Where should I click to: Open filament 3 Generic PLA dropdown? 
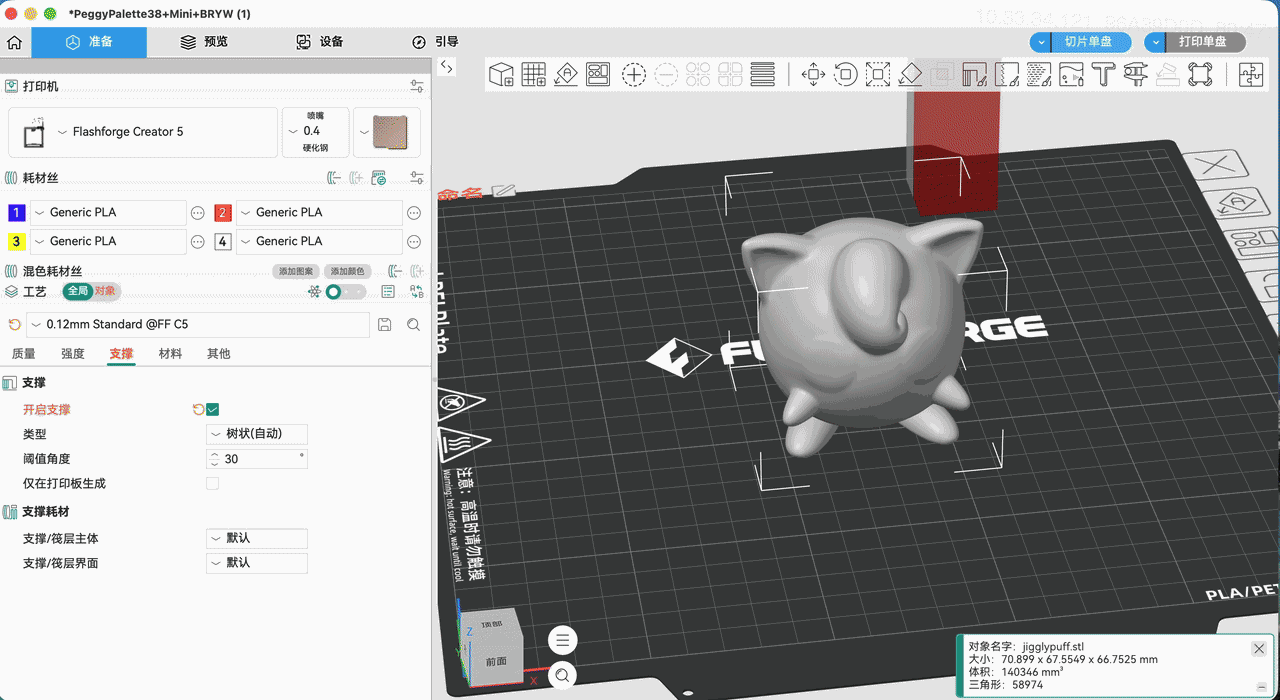point(108,242)
